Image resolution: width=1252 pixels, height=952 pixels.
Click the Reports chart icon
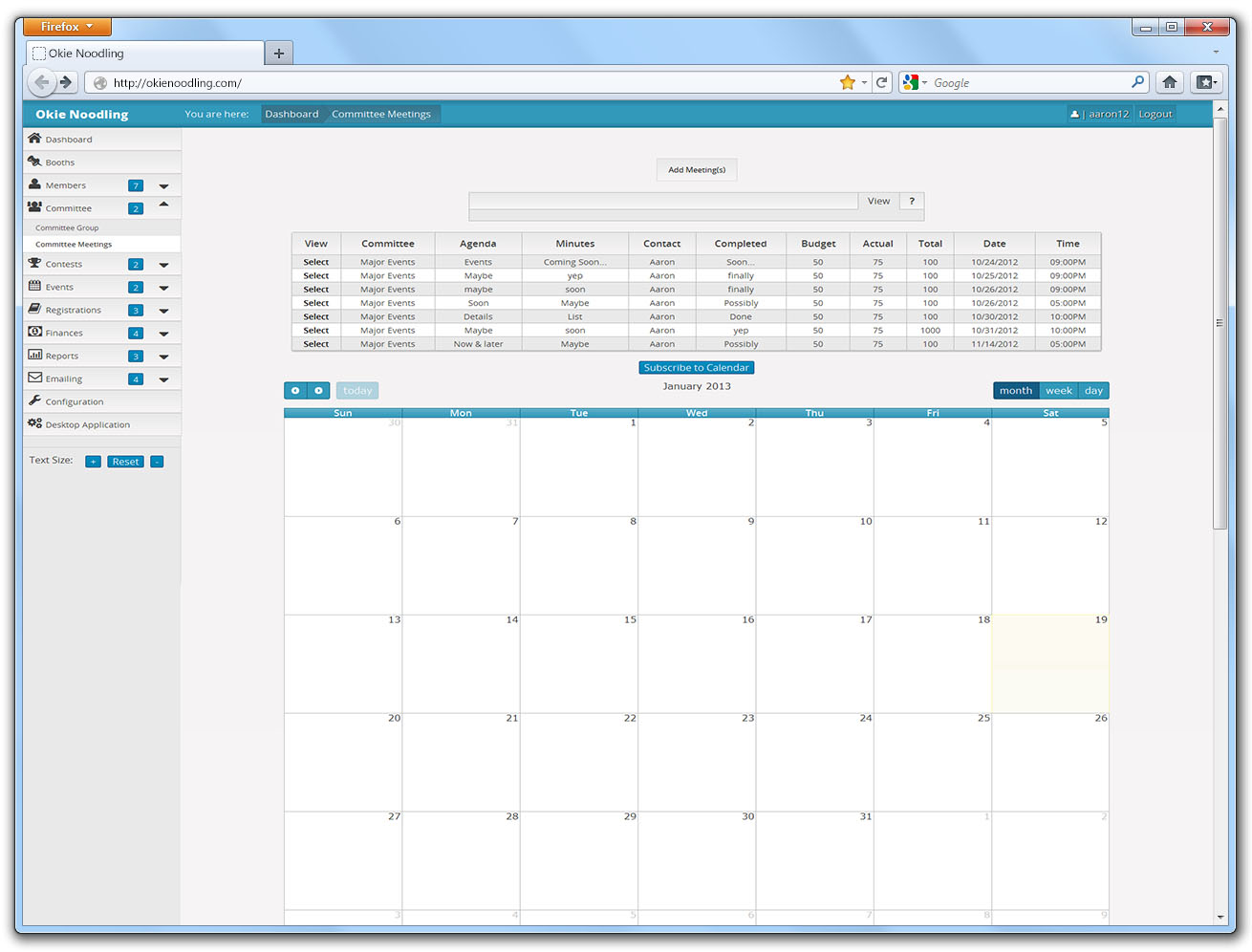[x=34, y=355]
